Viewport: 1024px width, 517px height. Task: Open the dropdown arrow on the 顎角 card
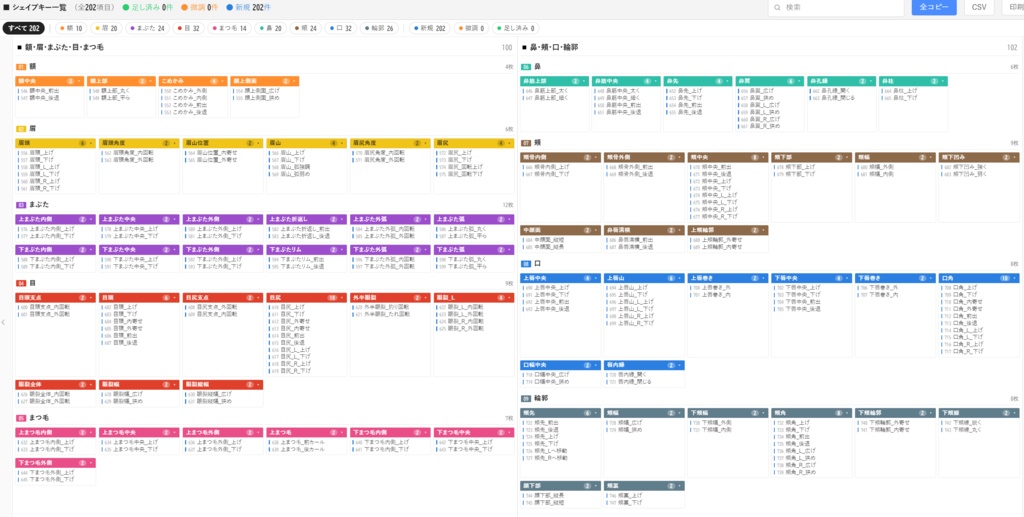pos(848,413)
